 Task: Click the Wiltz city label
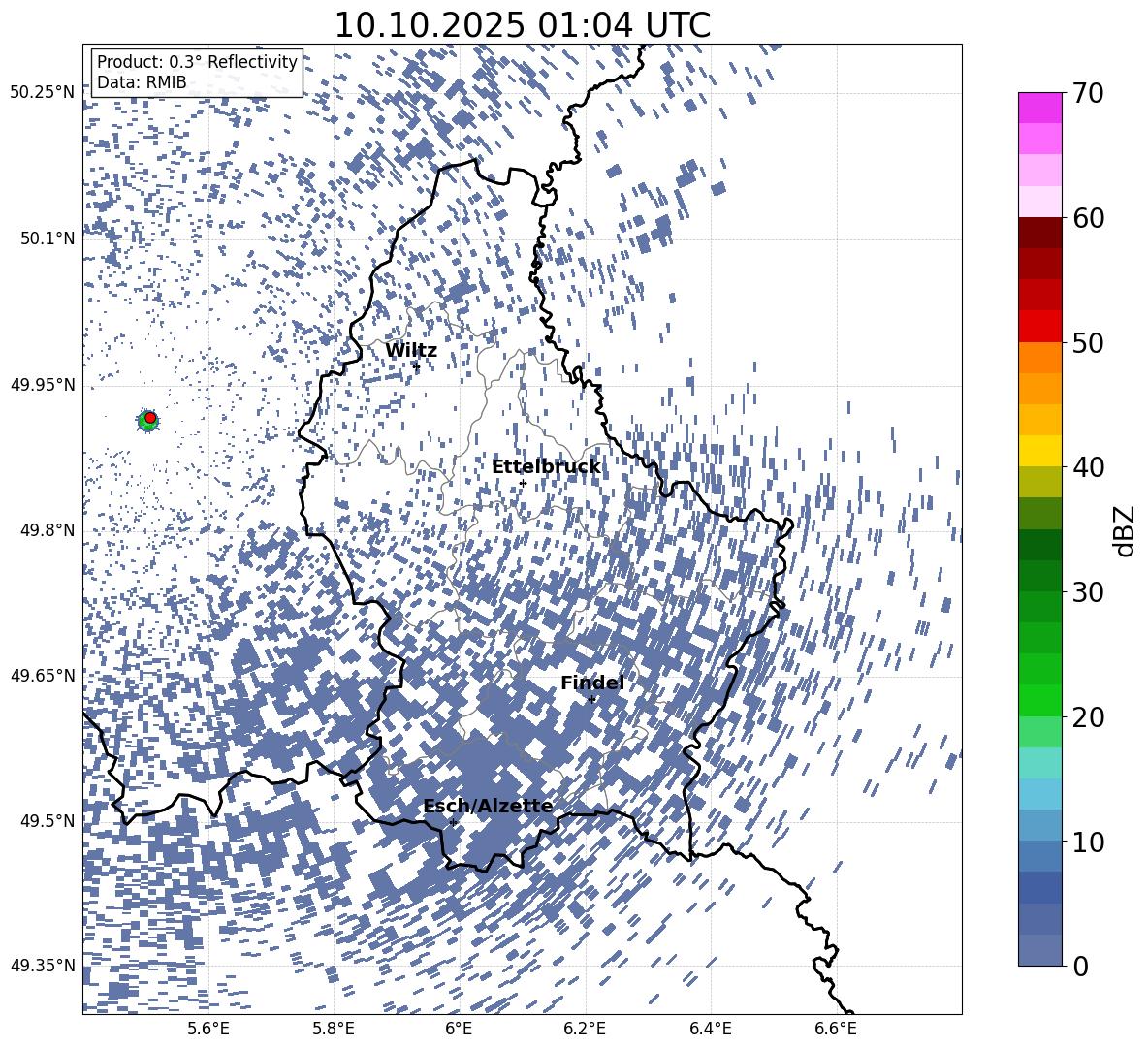click(411, 351)
